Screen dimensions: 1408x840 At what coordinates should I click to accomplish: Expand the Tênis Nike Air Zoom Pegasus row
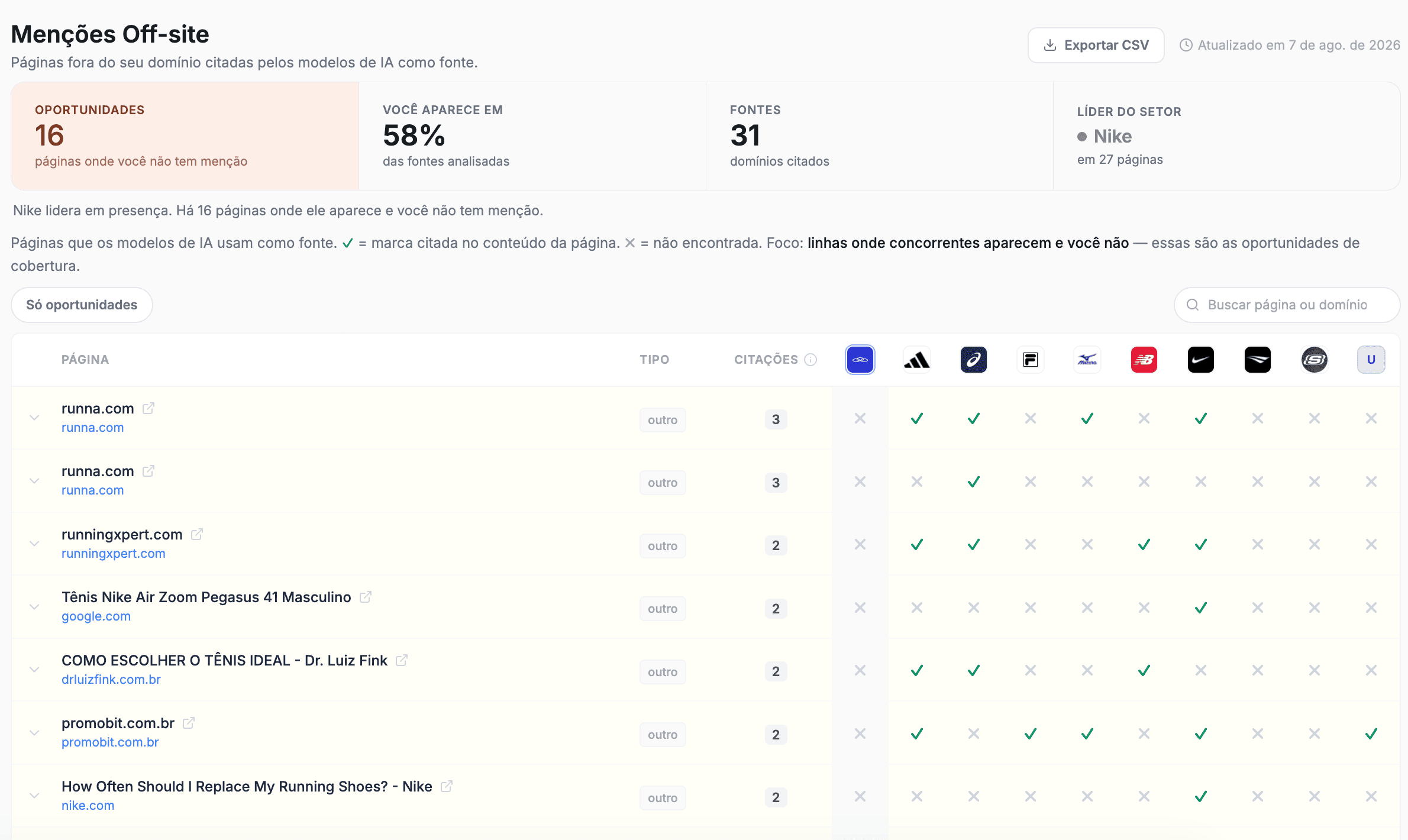(x=34, y=607)
